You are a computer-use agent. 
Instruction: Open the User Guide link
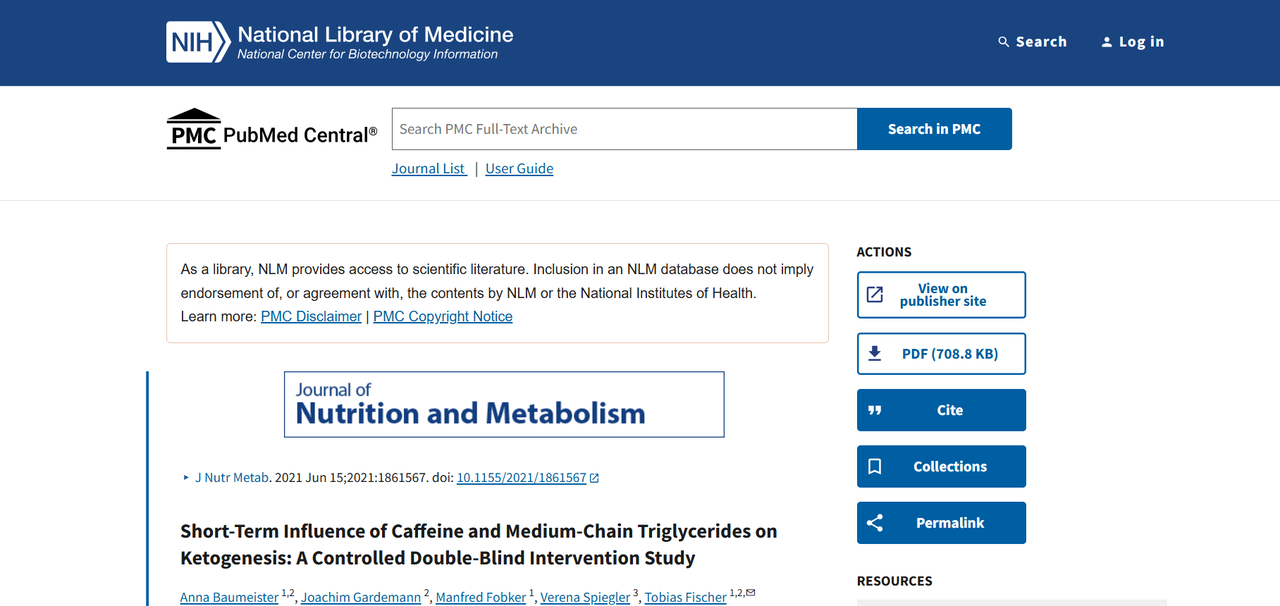pos(519,169)
